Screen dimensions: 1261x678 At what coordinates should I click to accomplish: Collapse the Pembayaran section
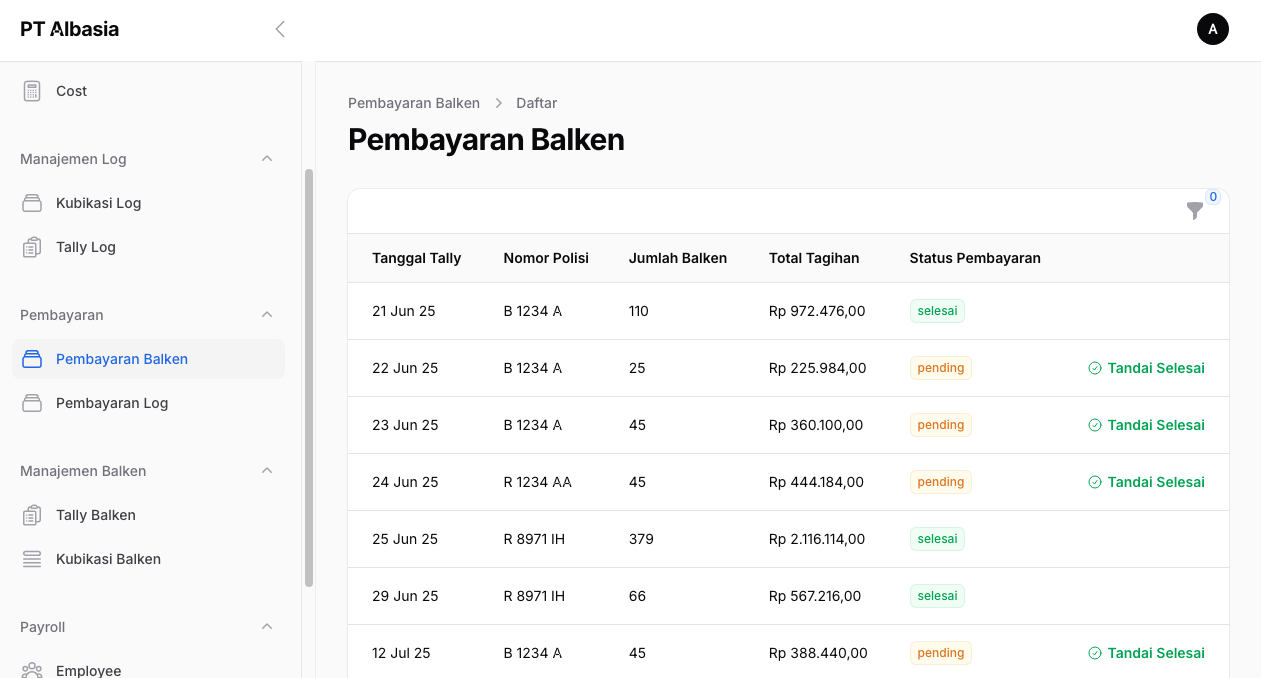(x=267, y=315)
